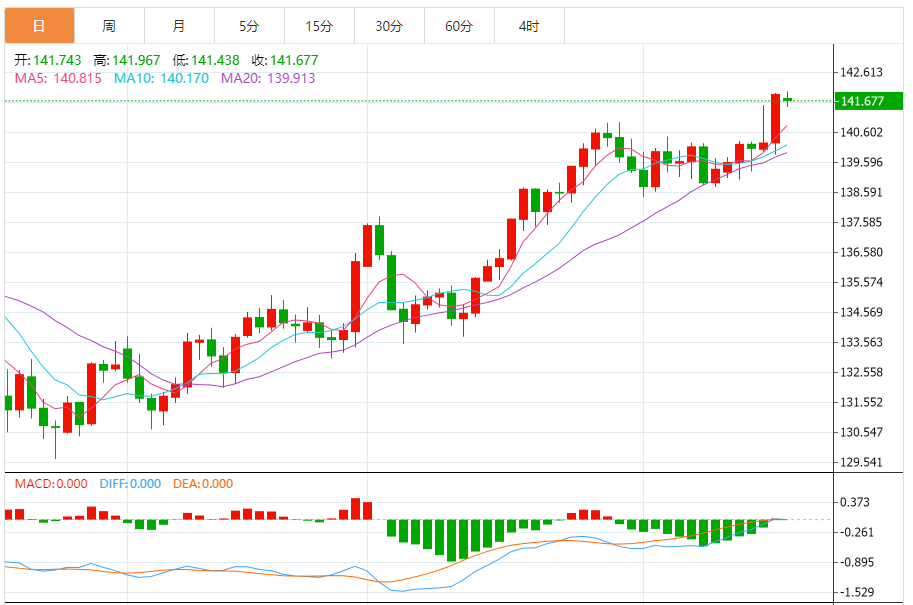Click the 135.574 price axis label

coord(861,282)
